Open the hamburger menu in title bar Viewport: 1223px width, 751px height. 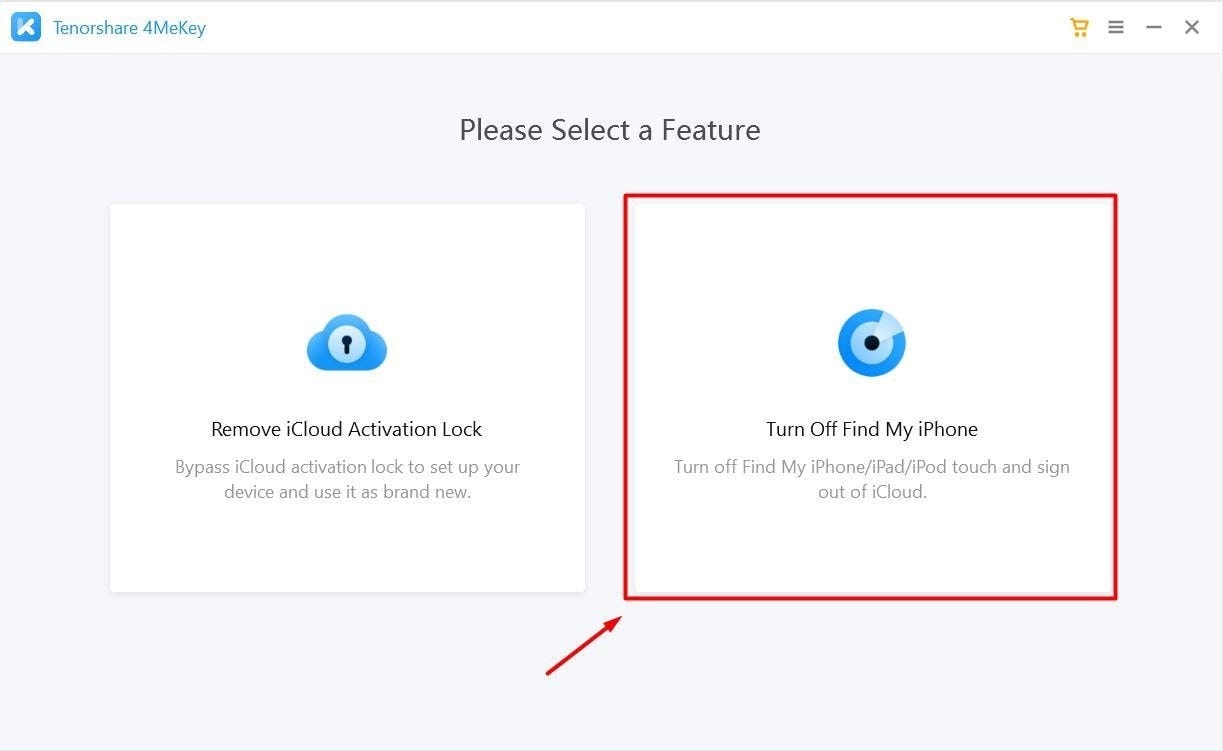1116,27
